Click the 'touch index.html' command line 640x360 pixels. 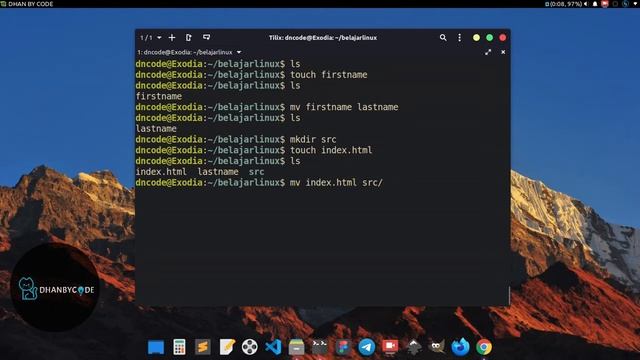click(x=254, y=150)
